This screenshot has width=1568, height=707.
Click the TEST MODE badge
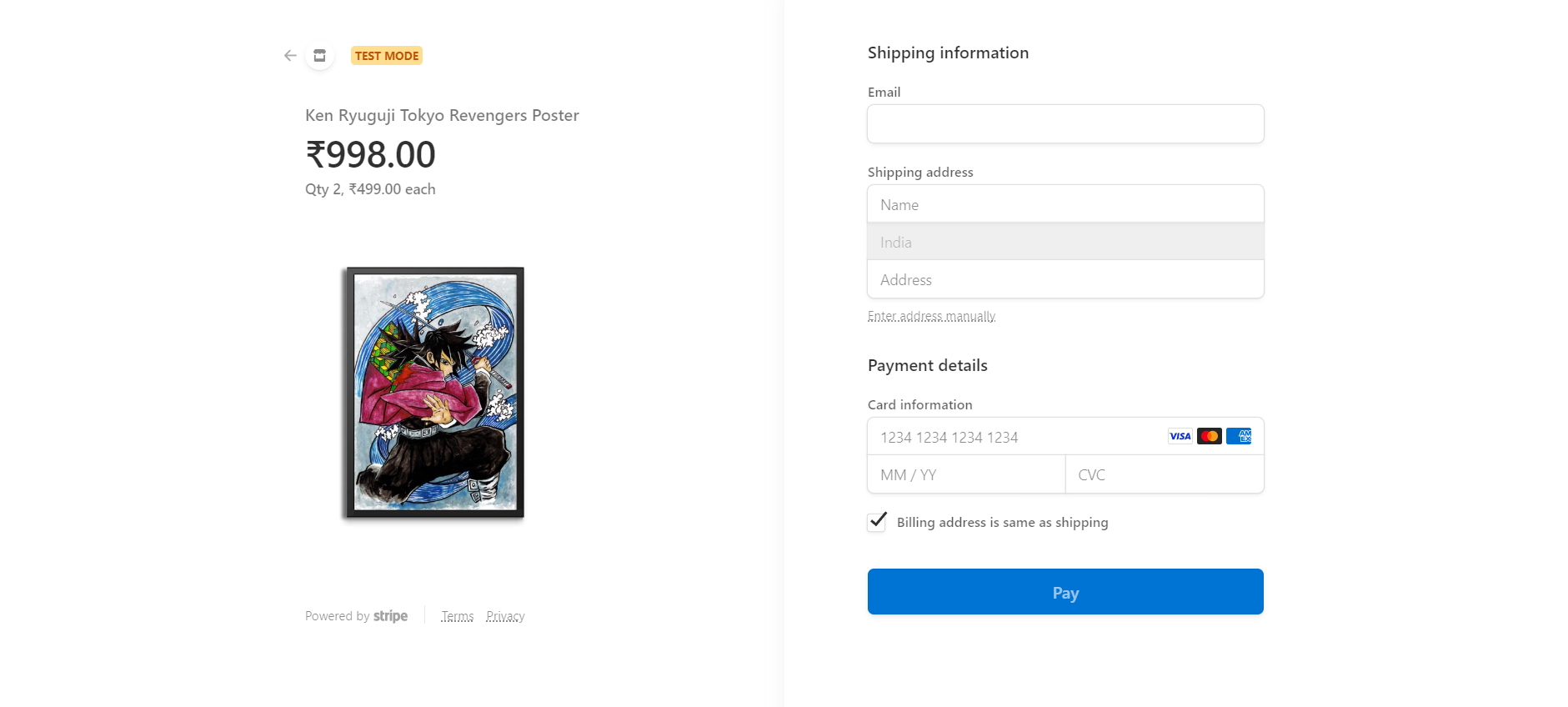coord(386,56)
